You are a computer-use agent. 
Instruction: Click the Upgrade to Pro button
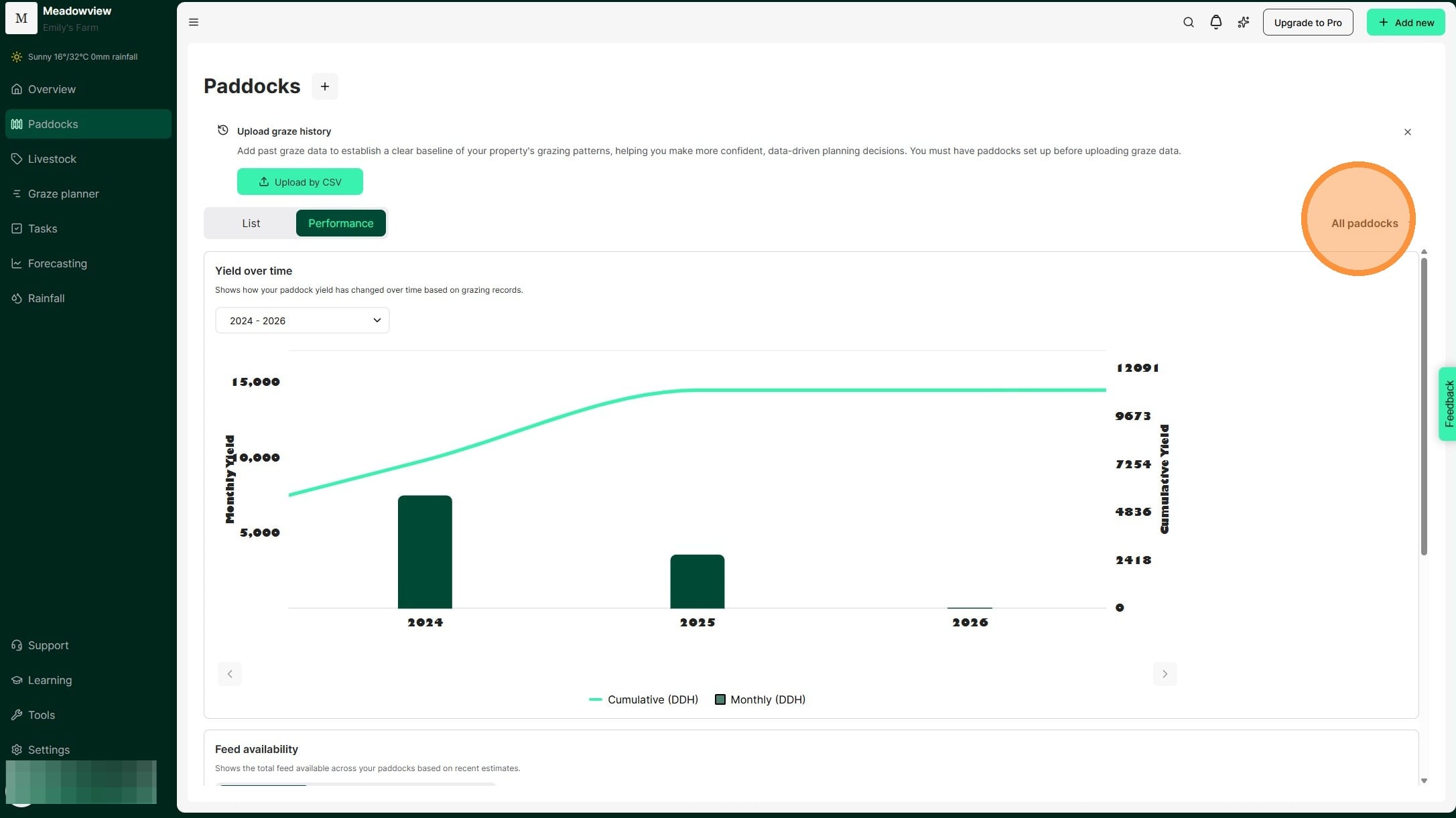1307,22
